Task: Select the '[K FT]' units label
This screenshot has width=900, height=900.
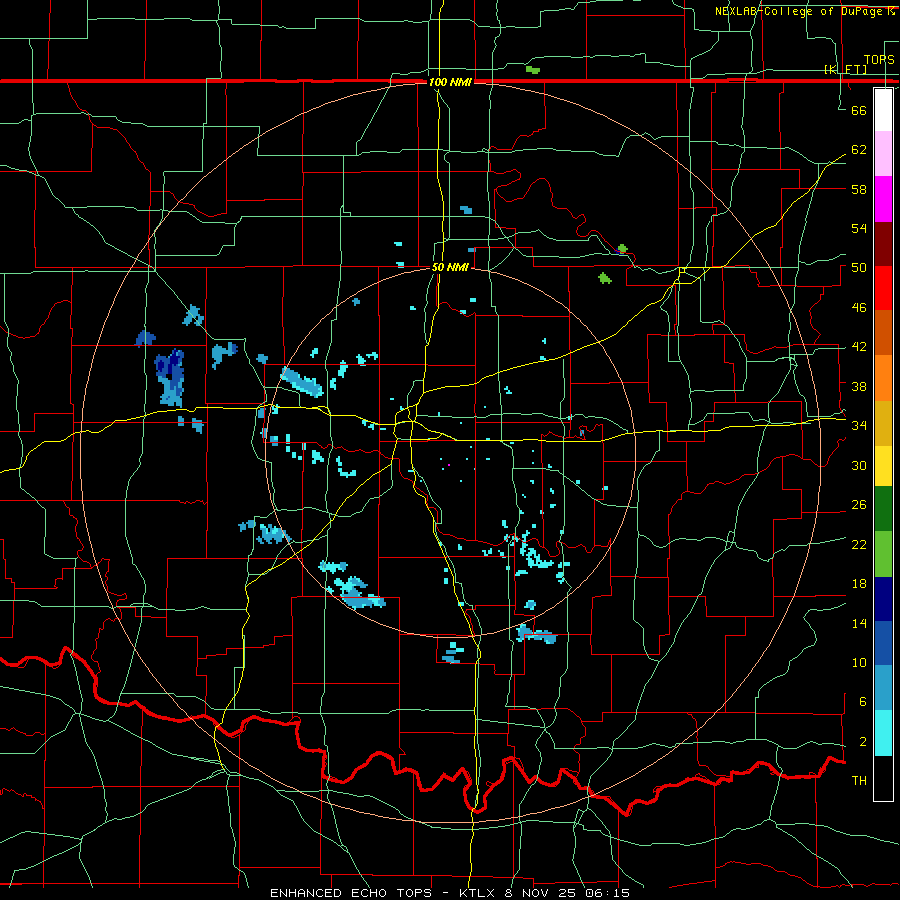Action: (845, 69)
